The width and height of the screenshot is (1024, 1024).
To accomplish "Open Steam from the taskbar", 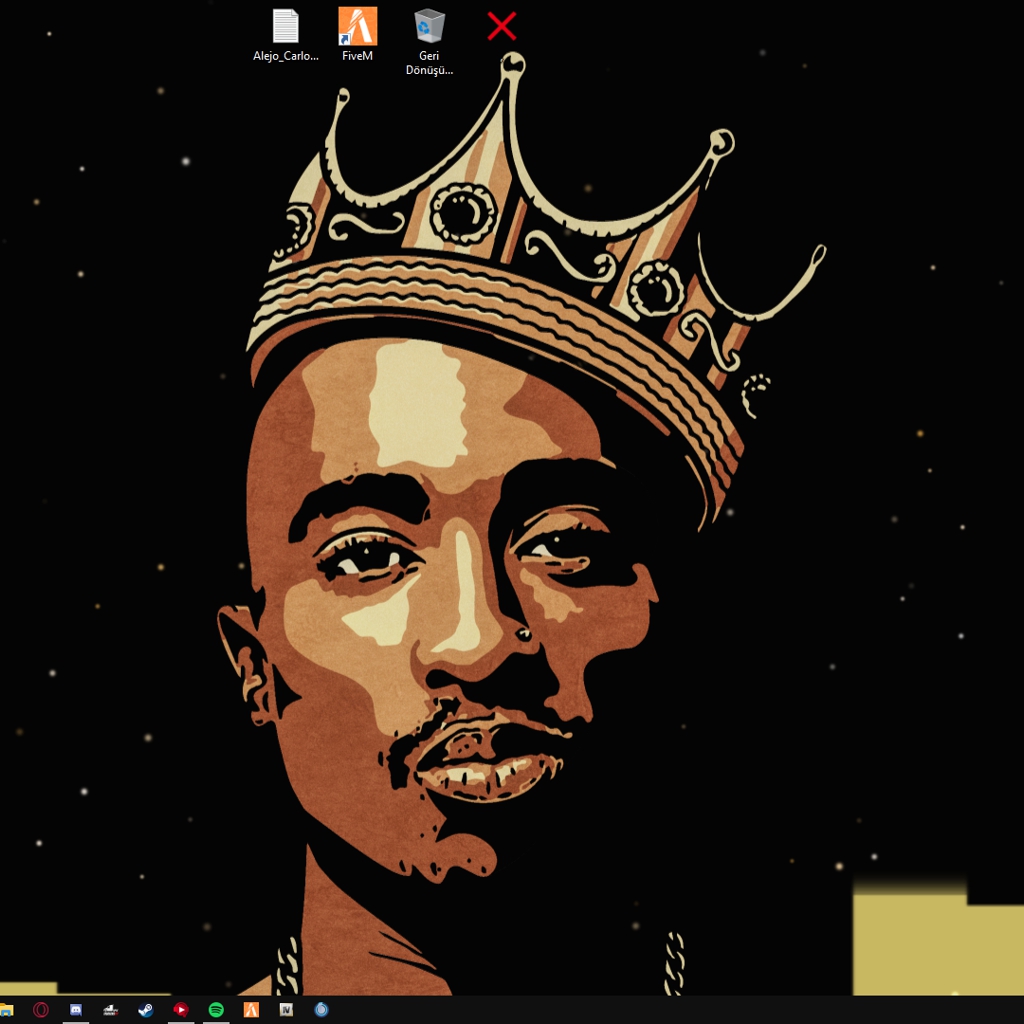I will [146, 1010].
